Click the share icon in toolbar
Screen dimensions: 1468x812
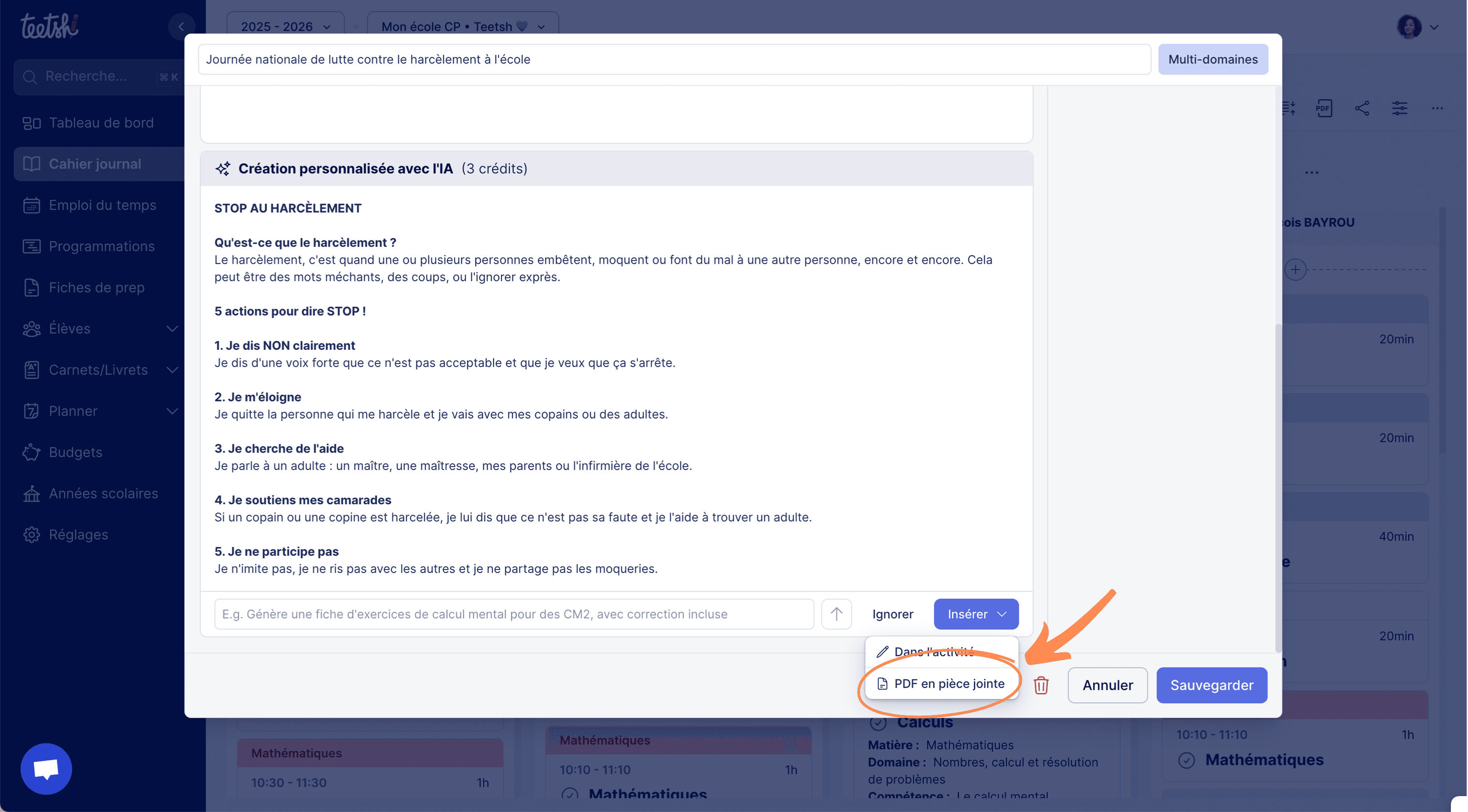click(1361, 108)
